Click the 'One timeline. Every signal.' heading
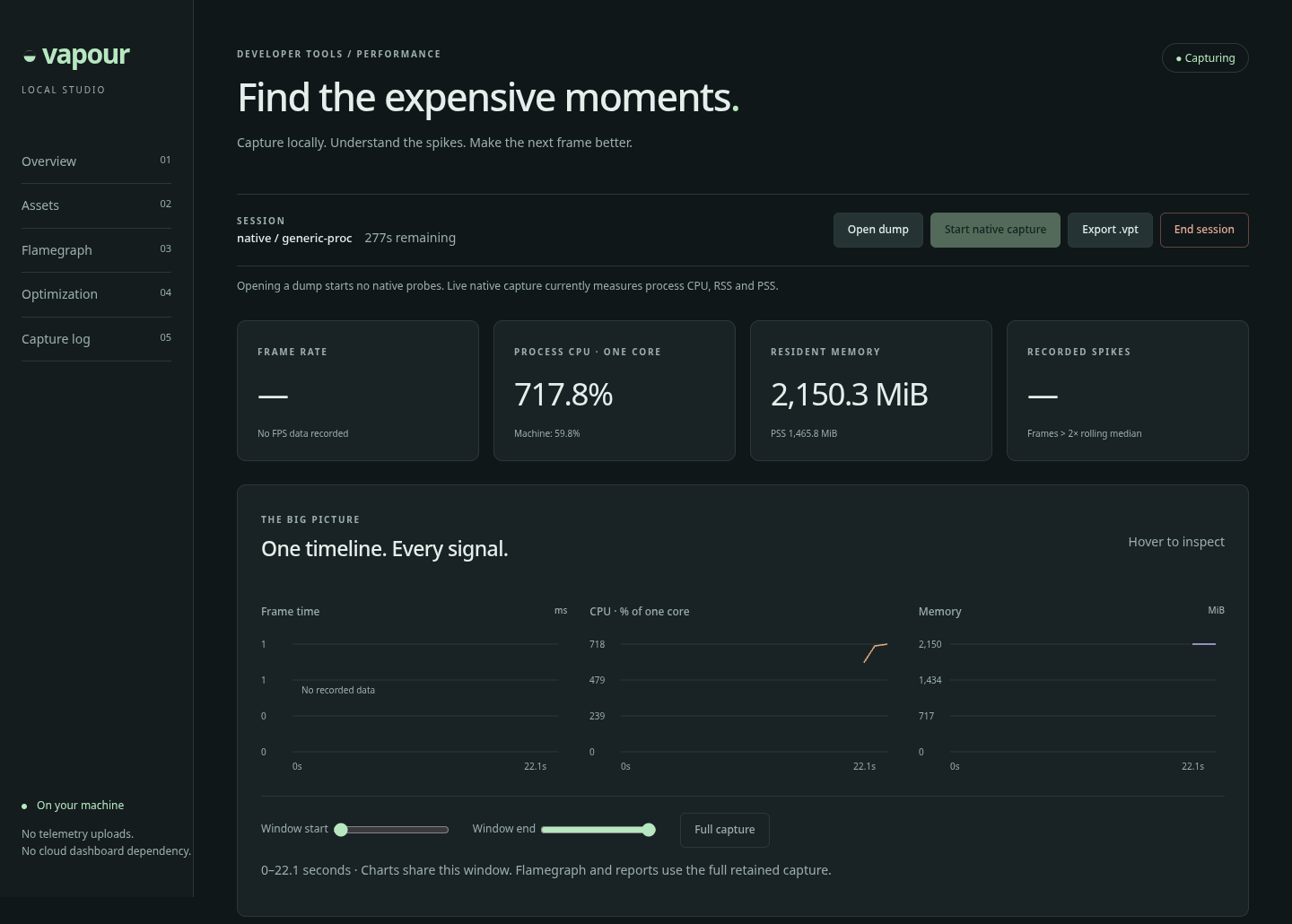Image resolution: width=1292 pixels, height=924 pixels. click(x=385, y=549)
